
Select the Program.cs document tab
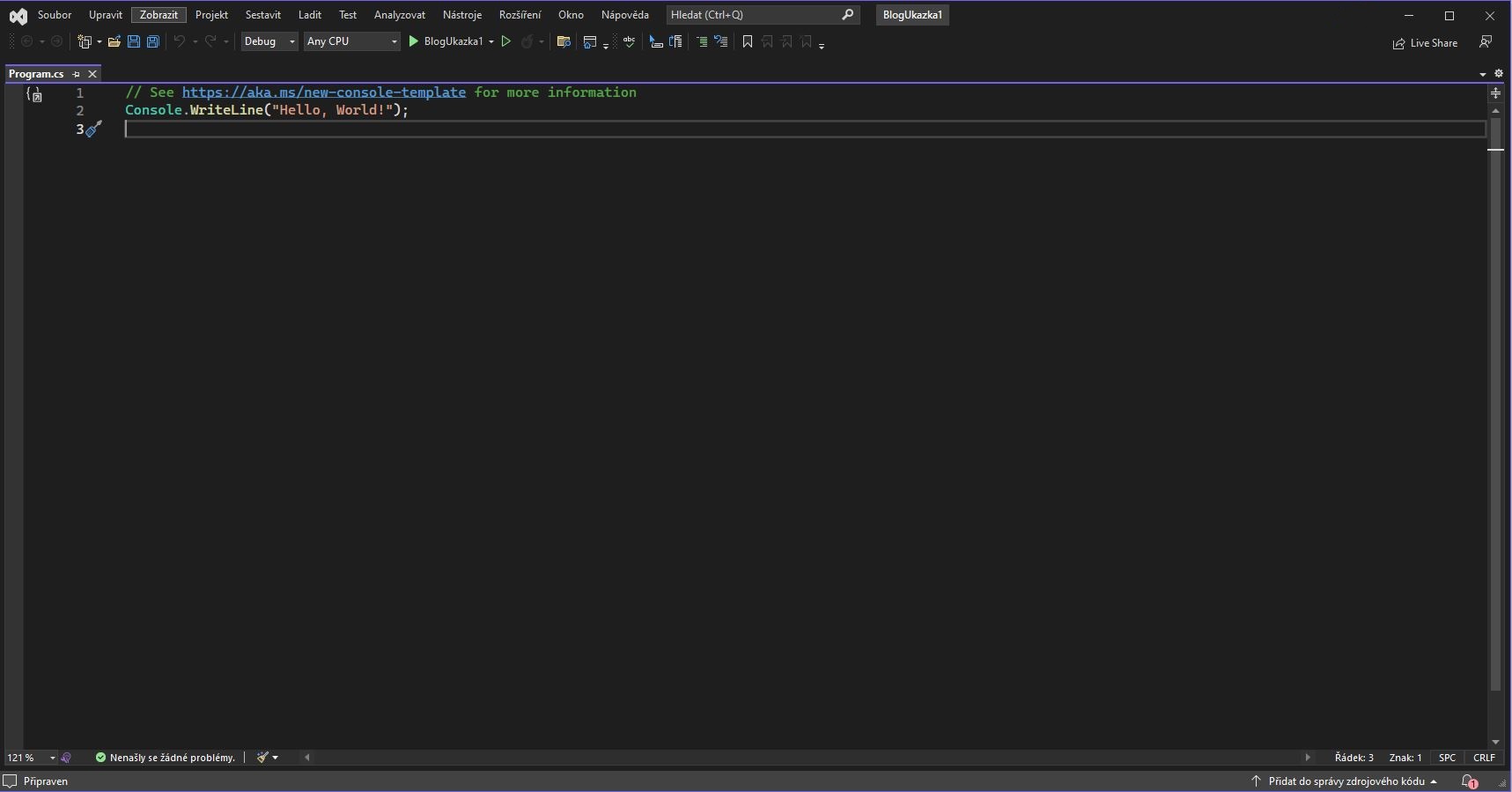click(36, 74)
